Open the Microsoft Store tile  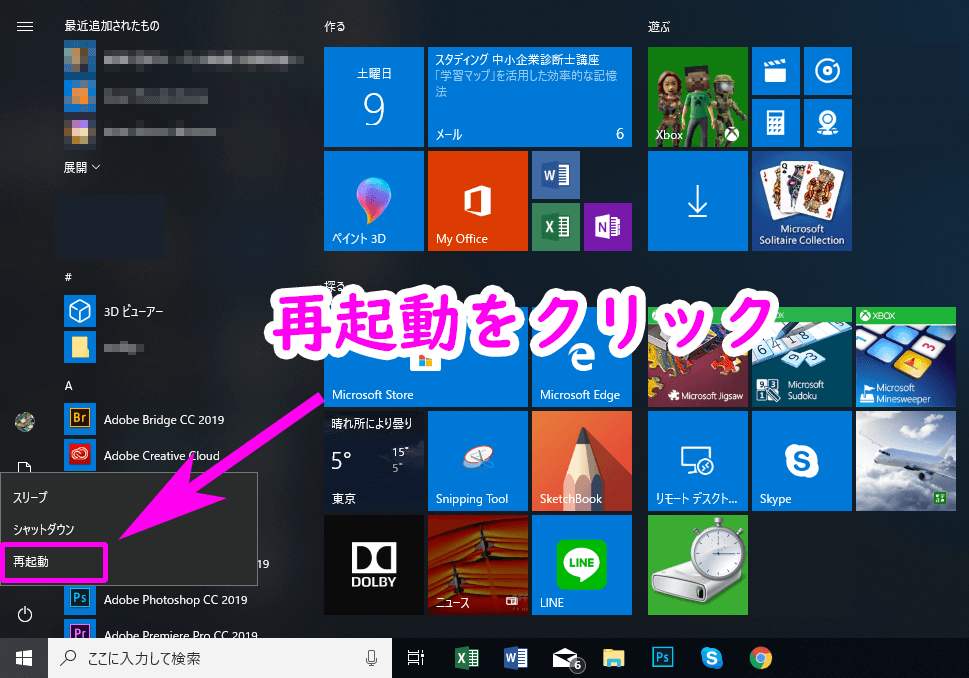point(426,357)
